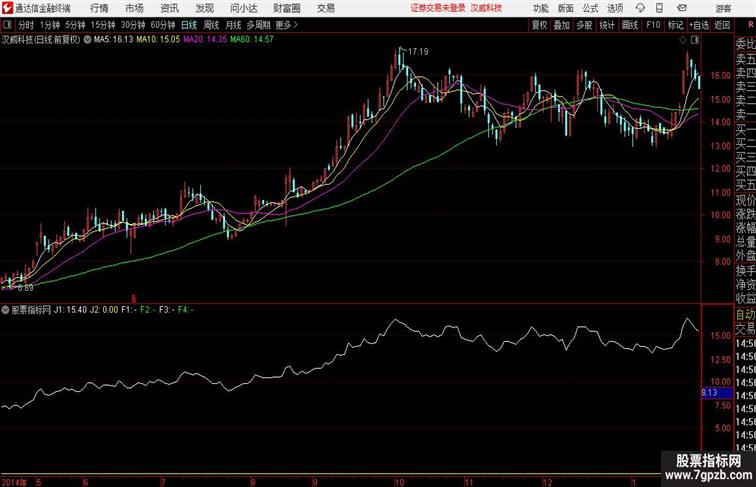Image resolution: width=756 pixels, height=487 pixels.
Task: Open the 行情 menu
Action: (x=99, y=8)
